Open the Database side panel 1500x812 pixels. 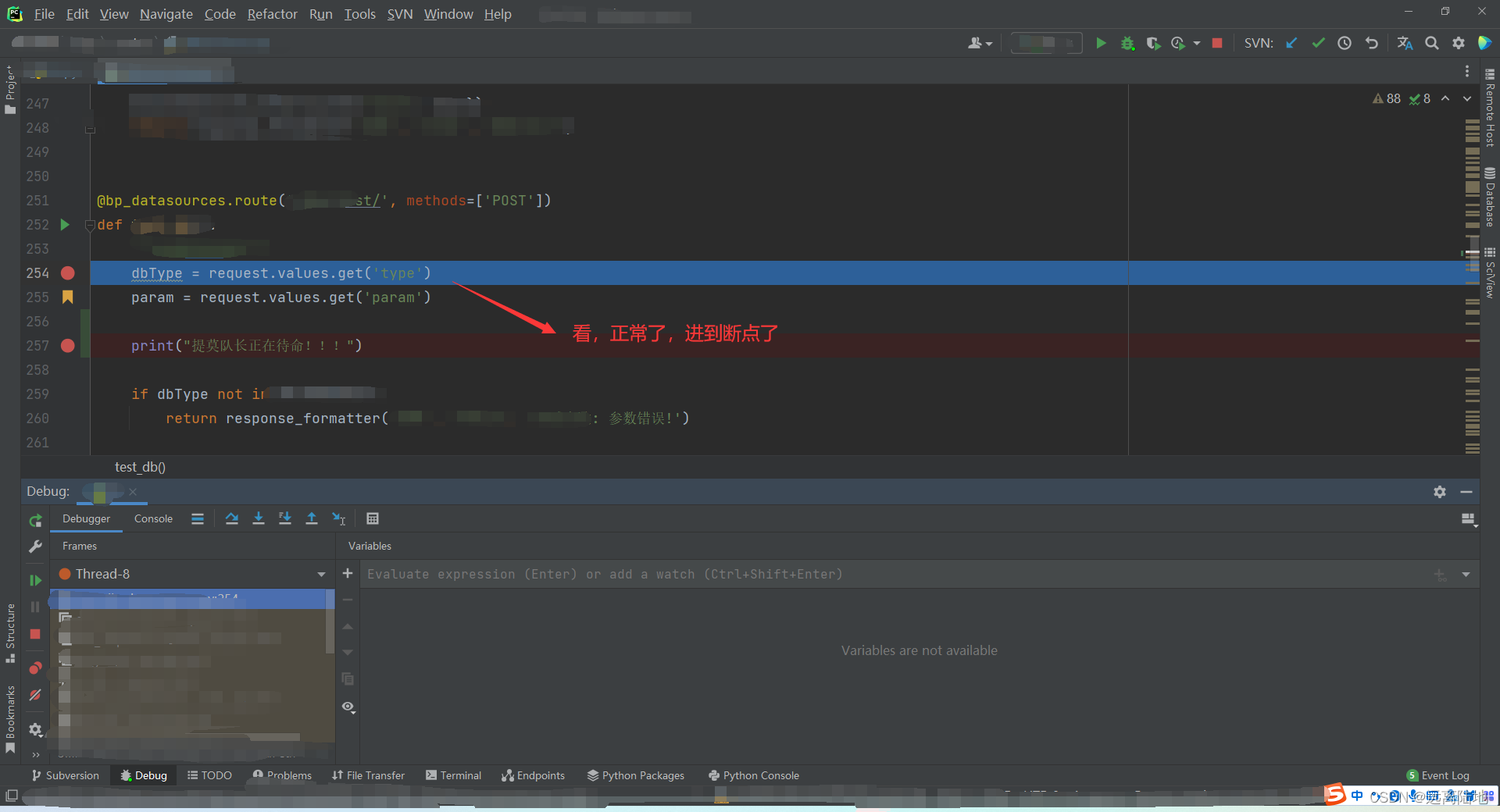(x=1490, y=197)
